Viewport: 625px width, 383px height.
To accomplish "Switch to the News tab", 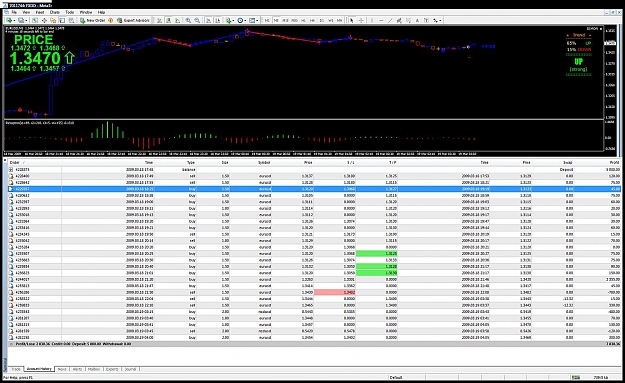I will click(x=62, y=369).
